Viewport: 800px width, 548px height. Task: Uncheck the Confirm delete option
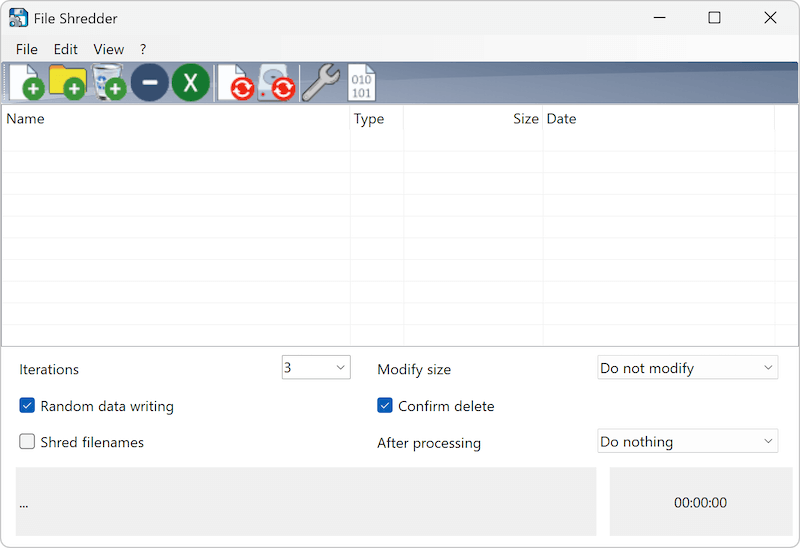385,406
